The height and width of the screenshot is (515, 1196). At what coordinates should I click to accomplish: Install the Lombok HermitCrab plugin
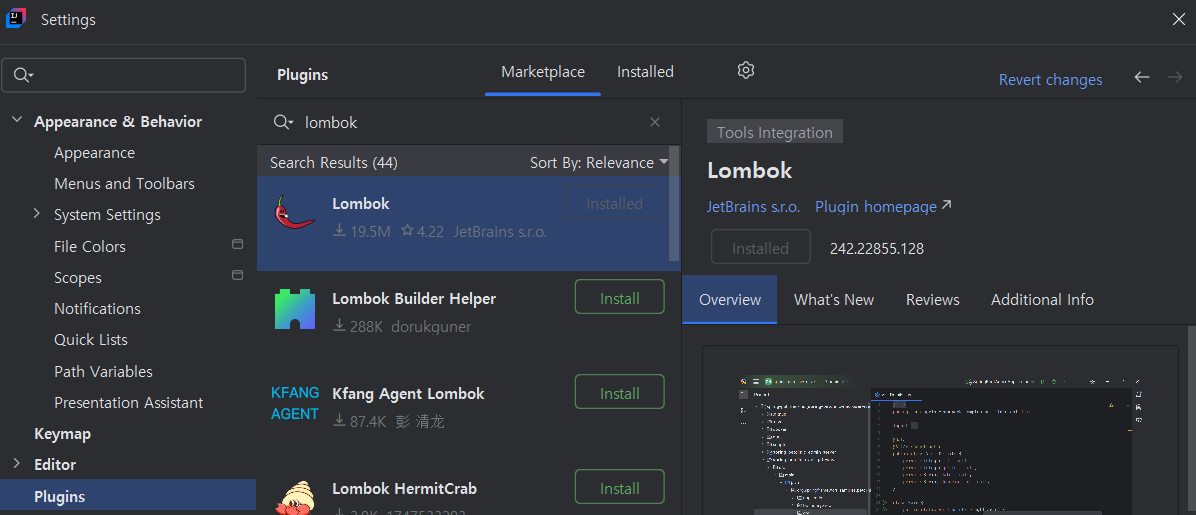tap(619, 488)
